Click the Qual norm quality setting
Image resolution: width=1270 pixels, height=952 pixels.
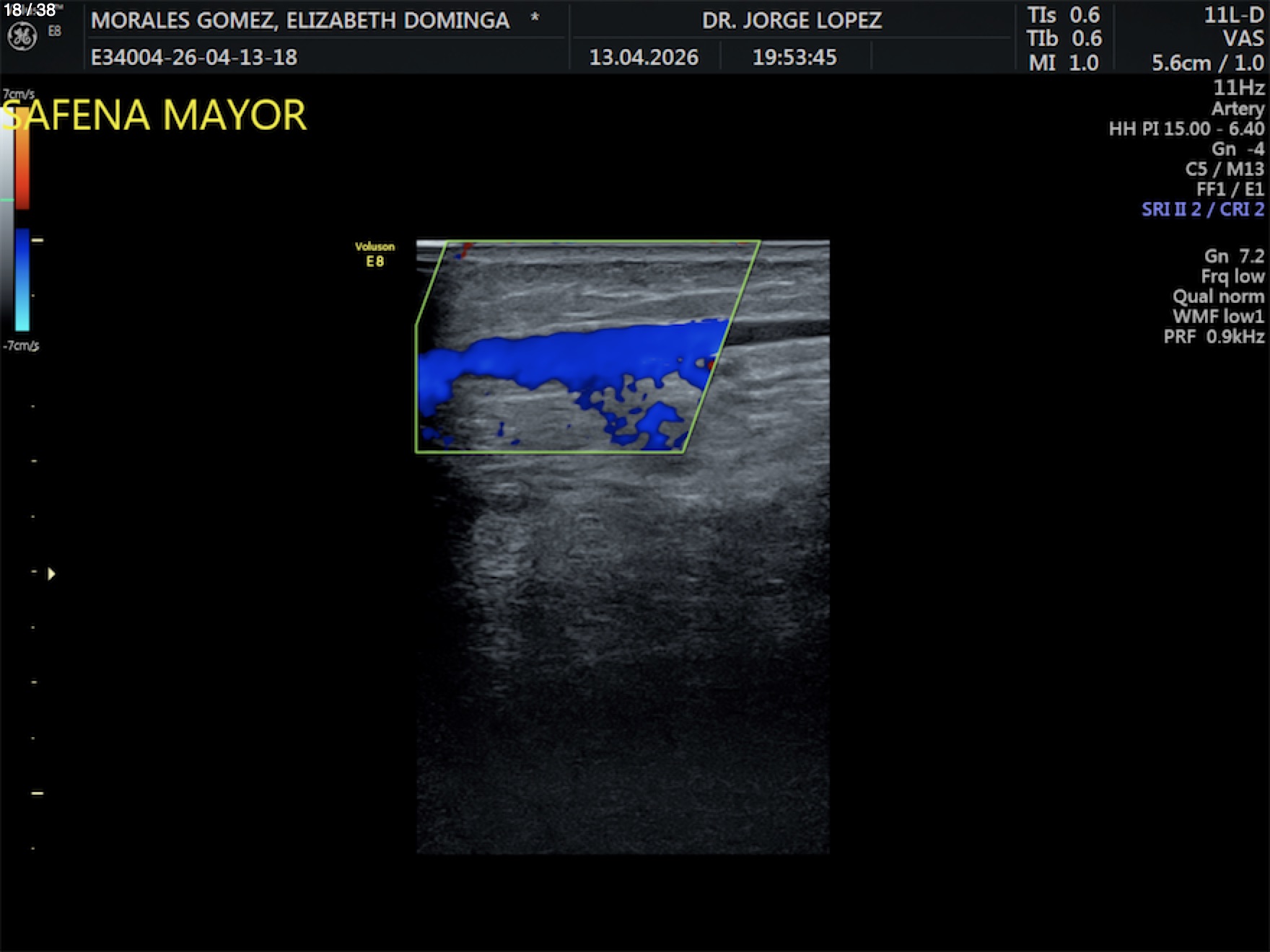pos(1217,296)
